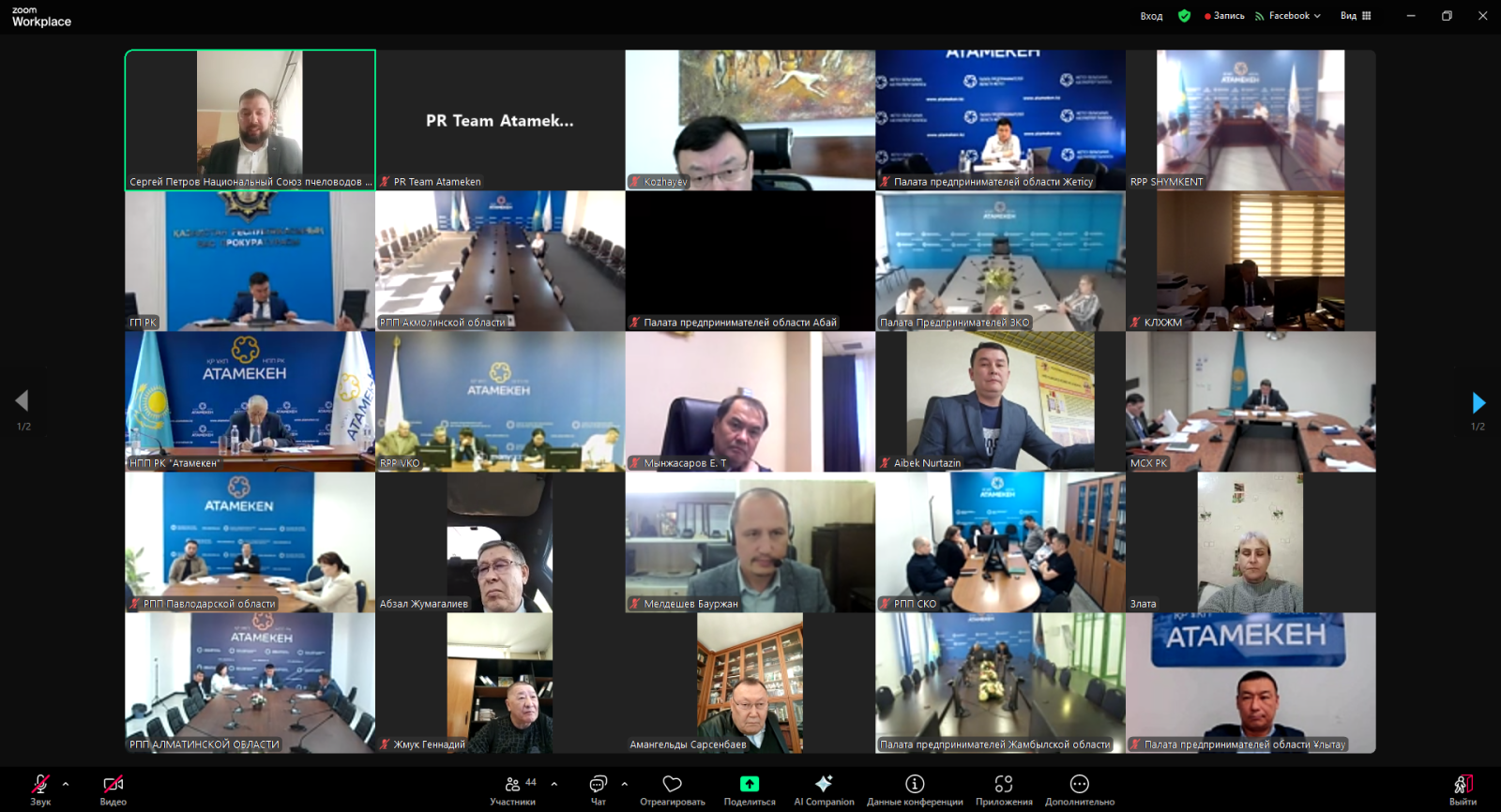Select РПП Акмолинской области tile
The image size is (1501, 812).
pyautogui.click(x=500, y=261)
